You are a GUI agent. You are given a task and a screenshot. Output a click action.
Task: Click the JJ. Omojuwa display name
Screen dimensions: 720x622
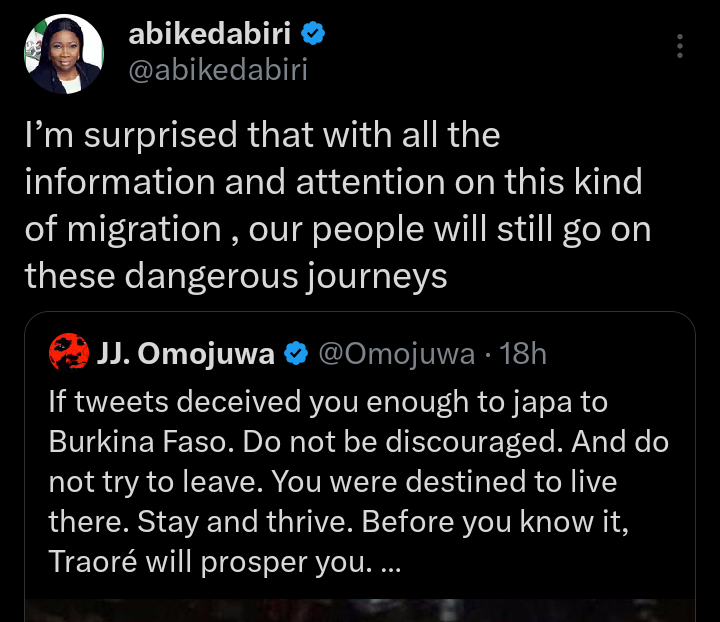click(x=185, y=354)
